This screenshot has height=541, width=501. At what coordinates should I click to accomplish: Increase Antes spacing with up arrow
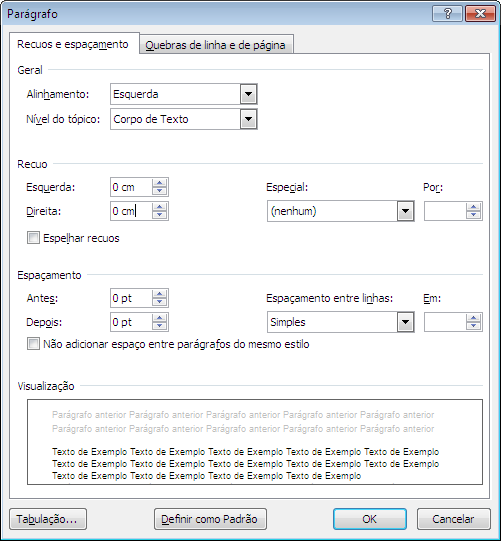click(x=159, y=294)
